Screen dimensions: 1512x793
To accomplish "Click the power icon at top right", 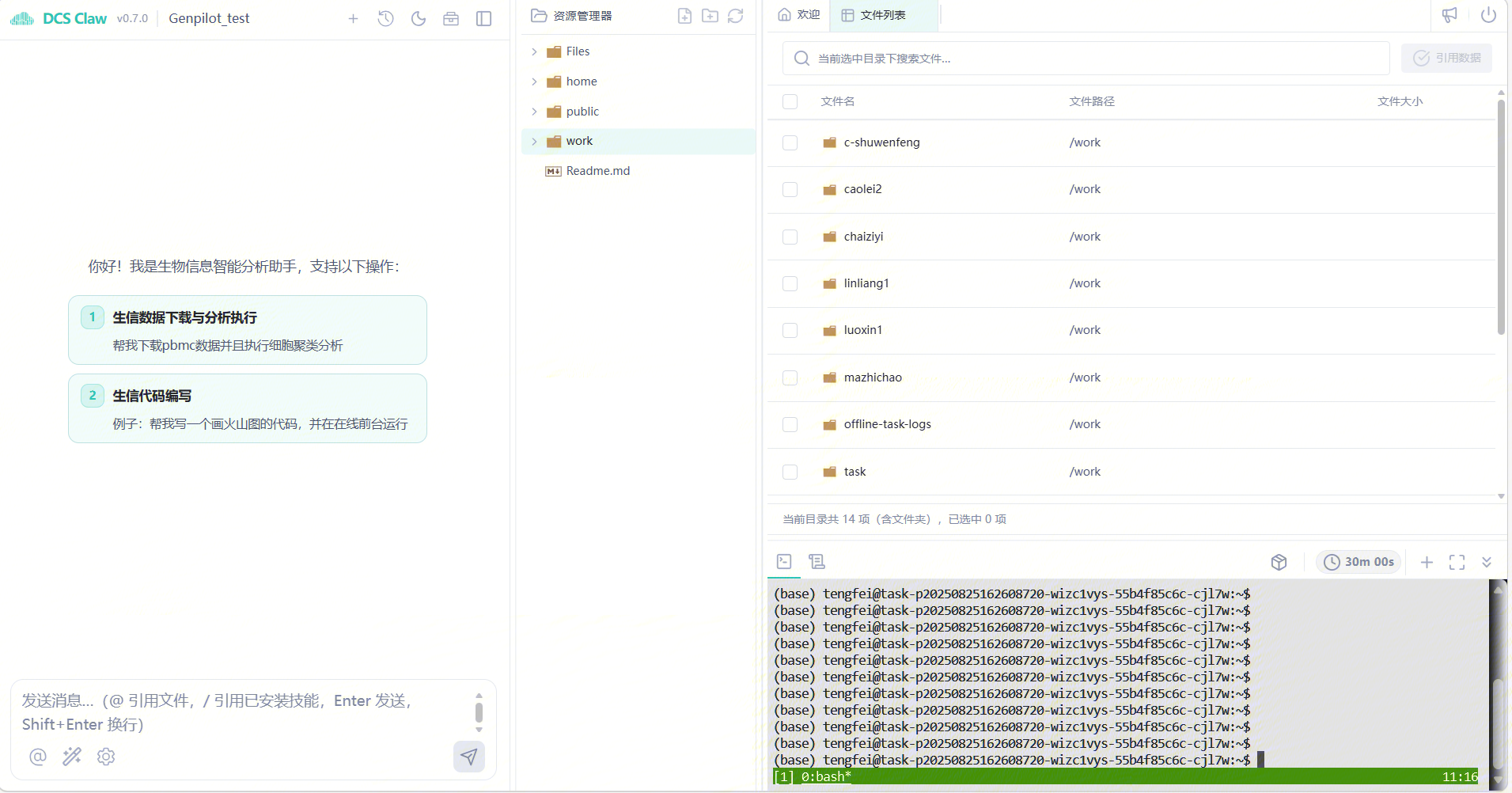I will click(x=1488, y=15).
